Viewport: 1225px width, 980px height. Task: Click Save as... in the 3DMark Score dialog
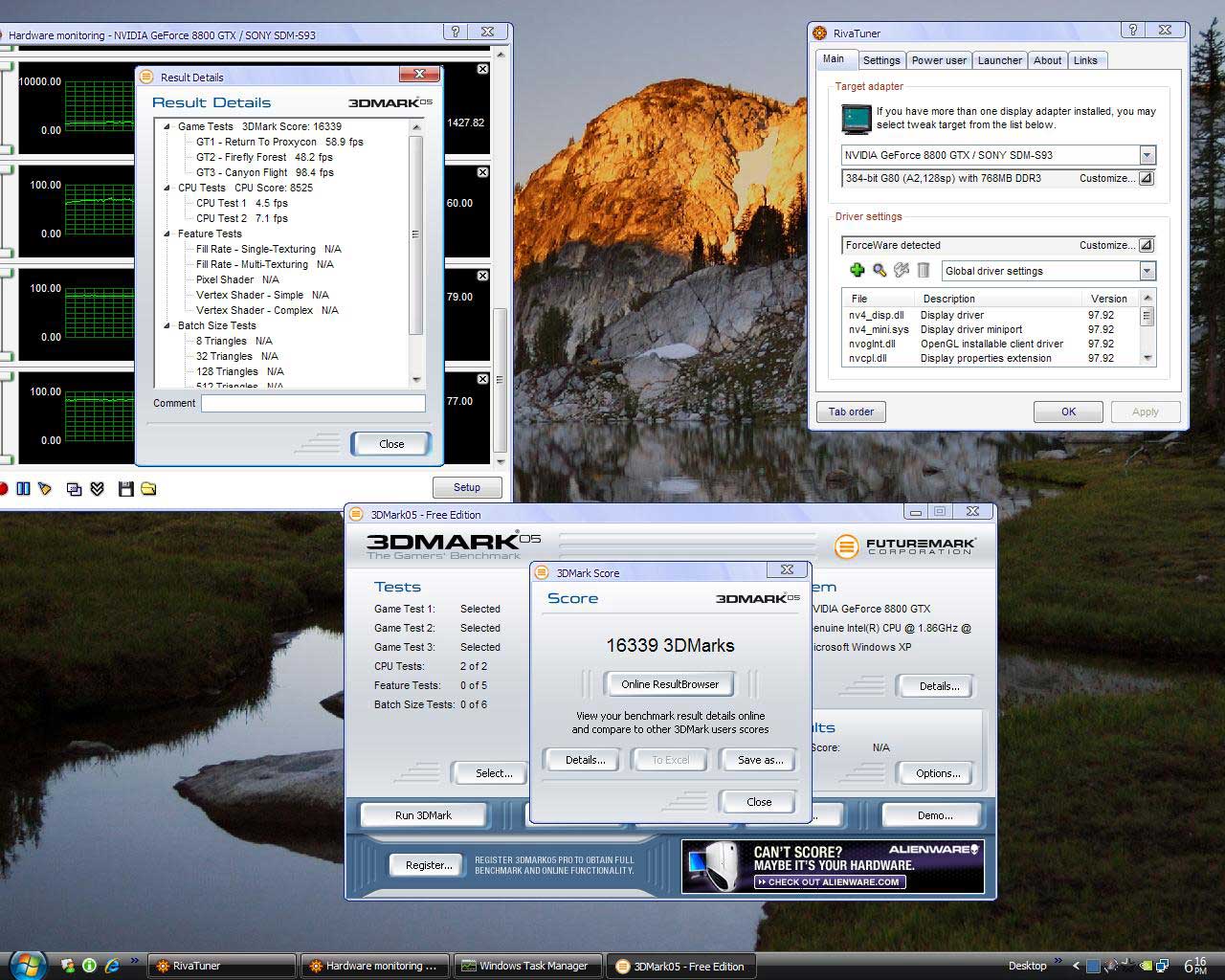[x=760, y=760]
